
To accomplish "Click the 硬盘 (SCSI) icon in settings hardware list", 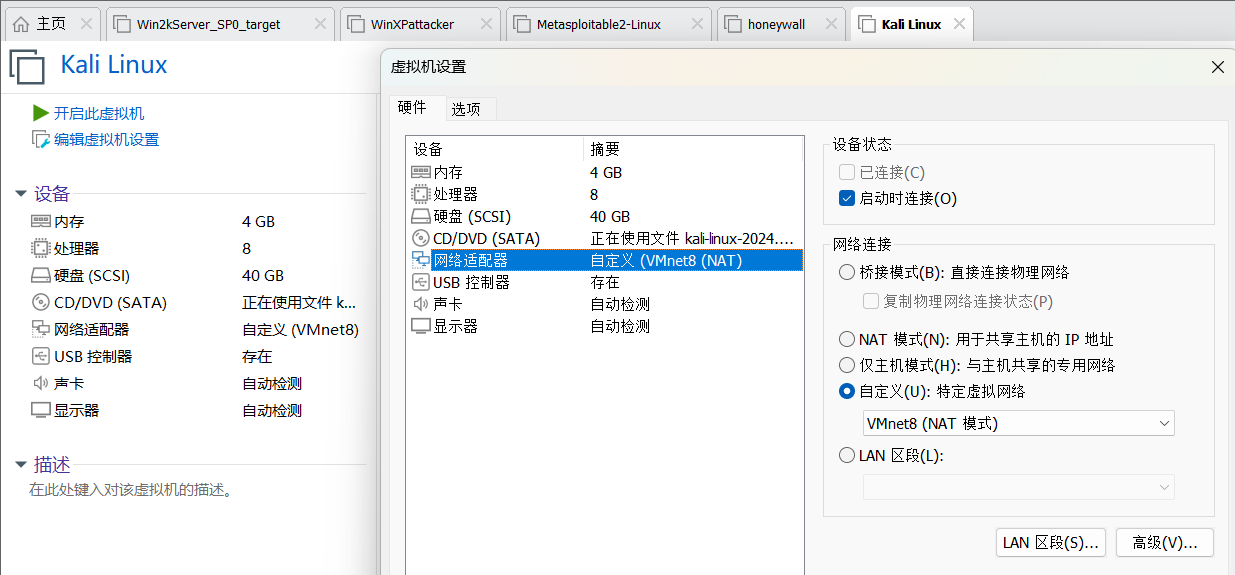I will click(420, 216).
